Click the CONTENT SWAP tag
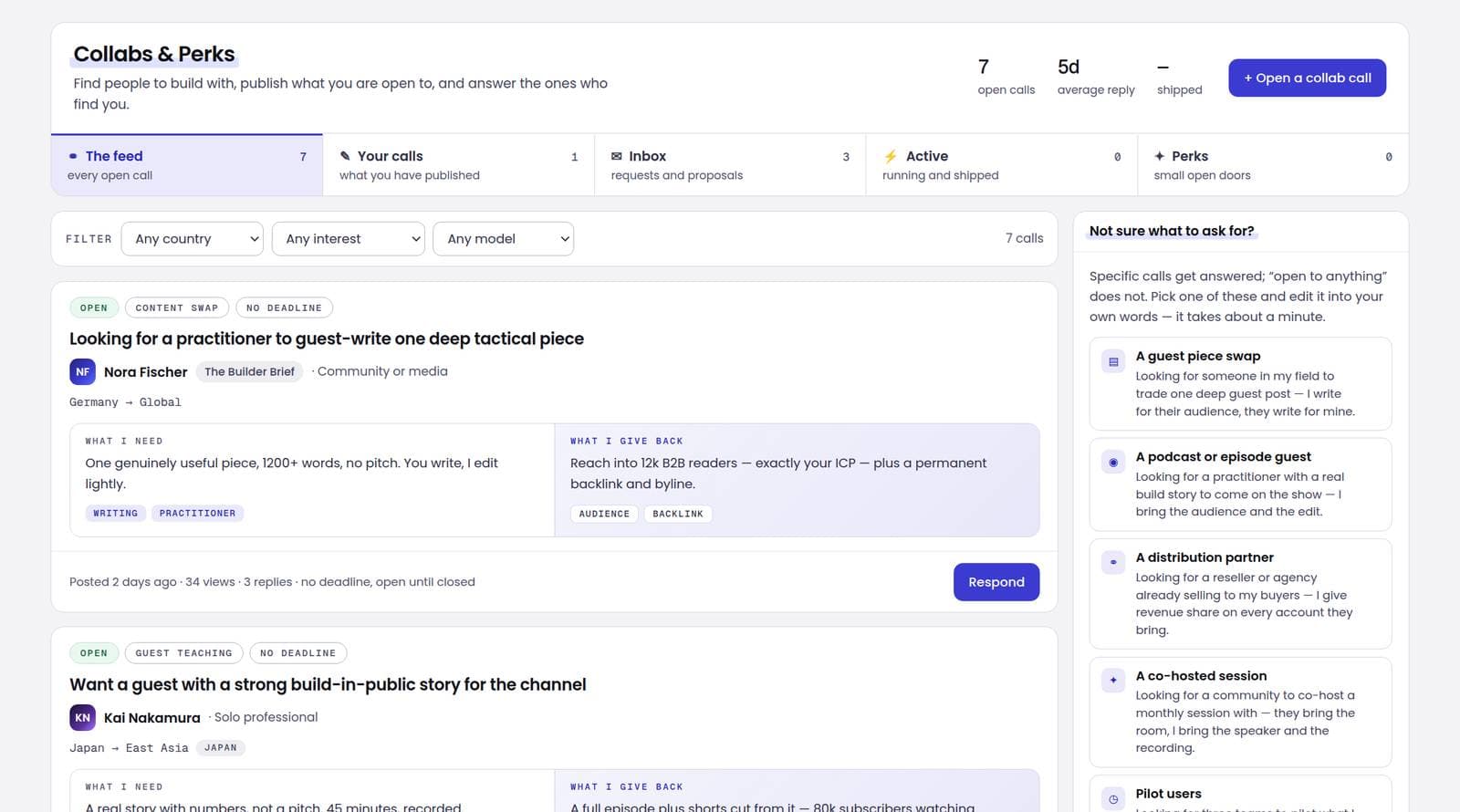This screenshot has height=812, width=1460. point(177,307)
